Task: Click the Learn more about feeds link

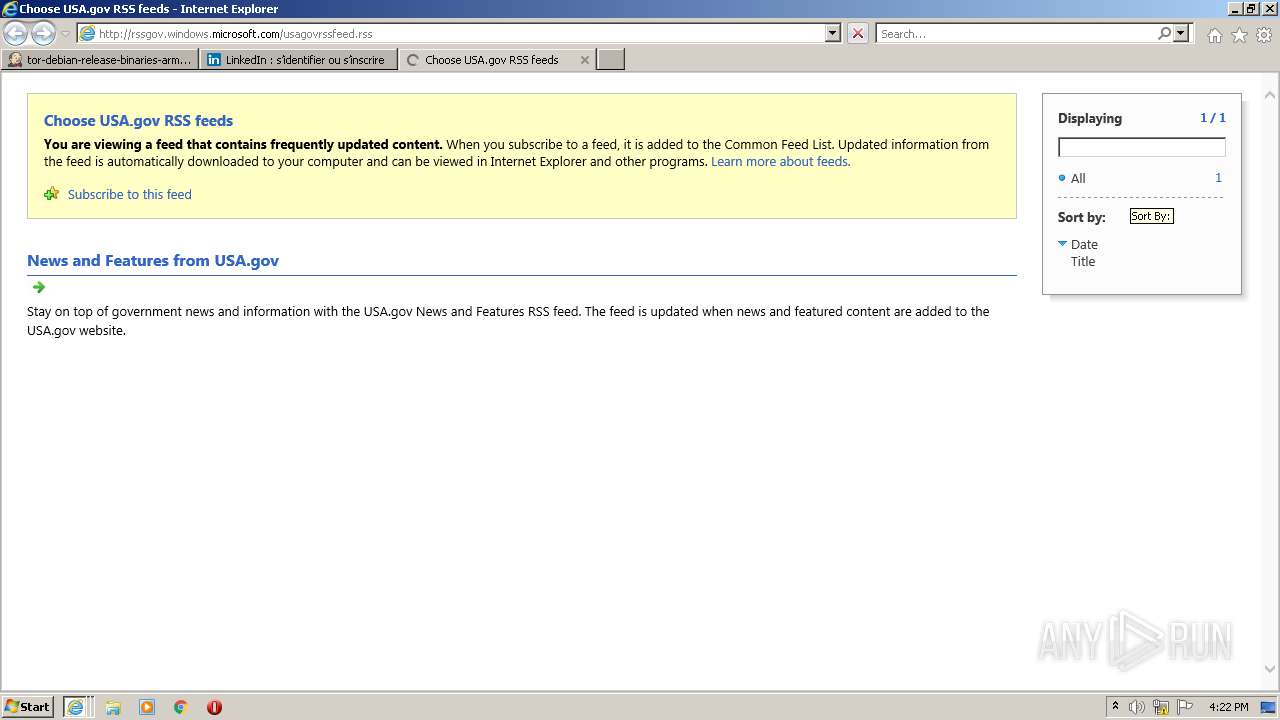Action: click(x=779, y=161)
